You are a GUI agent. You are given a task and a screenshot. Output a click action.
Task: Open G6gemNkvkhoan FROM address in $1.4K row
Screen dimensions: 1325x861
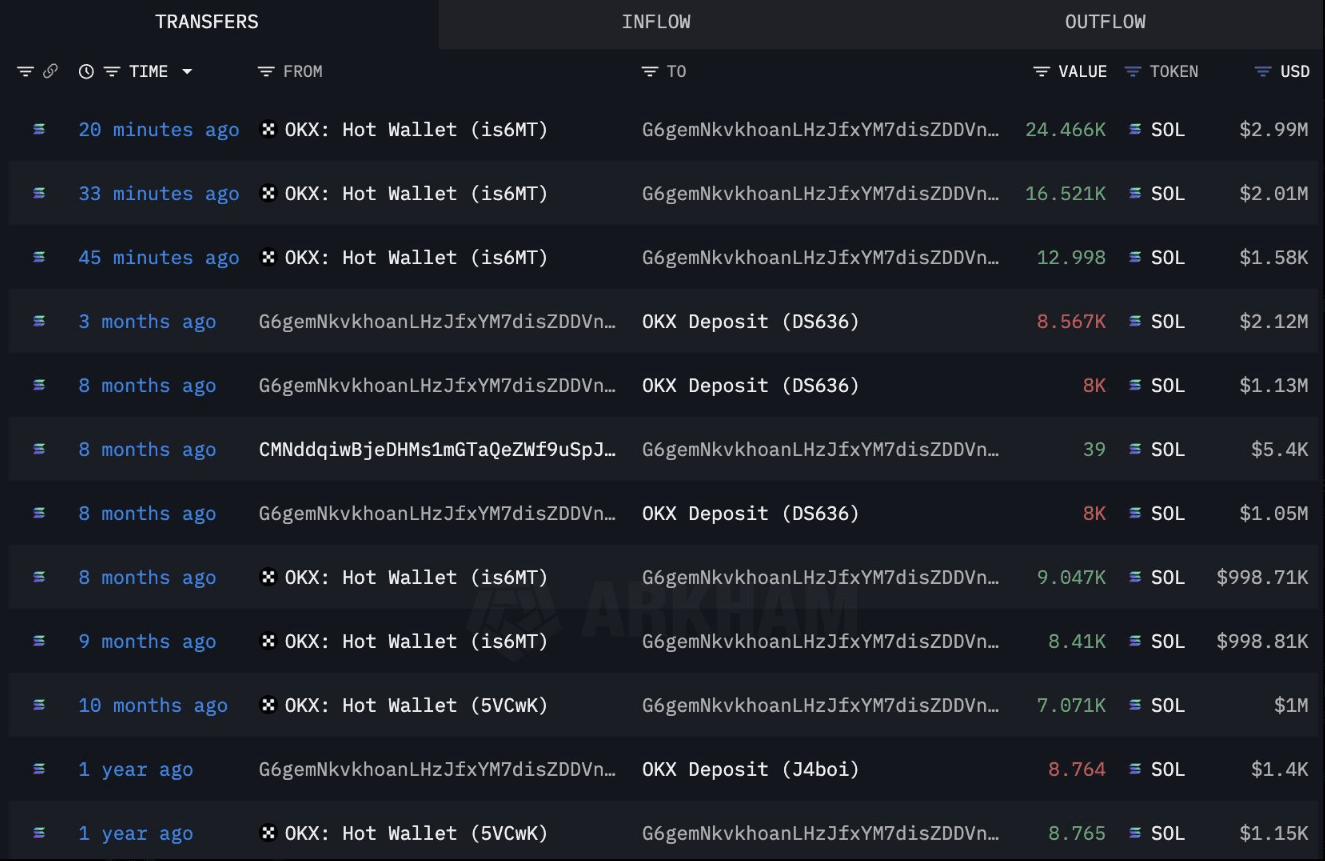(x=437, y=770)
